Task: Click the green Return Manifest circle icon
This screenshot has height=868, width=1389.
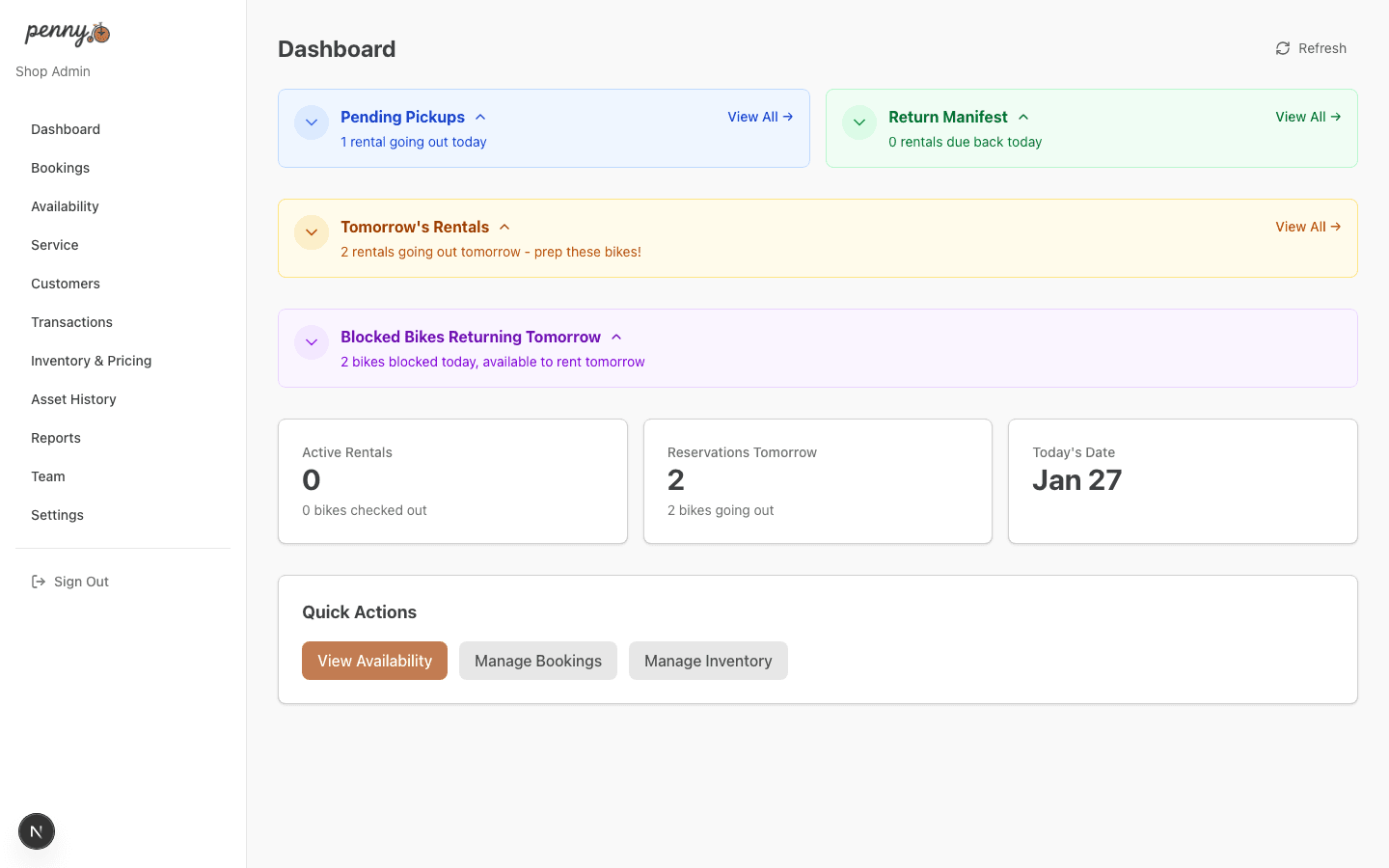Action: coord(859,122)
